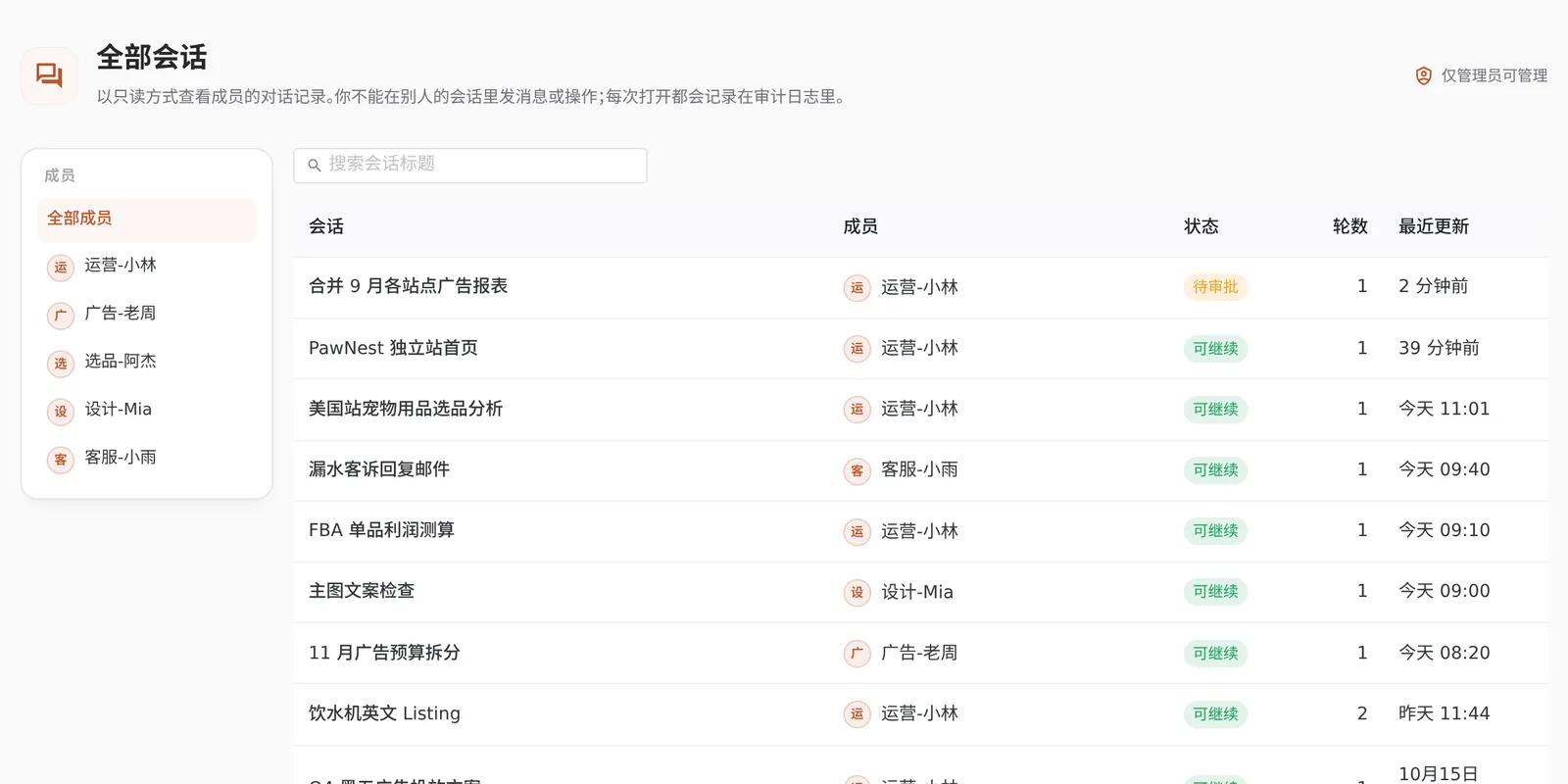Image resolution: width=1568 pixels, height=784 pixels.
Task: Click the shield icon next to 仅管理员可管理
Action: (x=1423, y=75)
